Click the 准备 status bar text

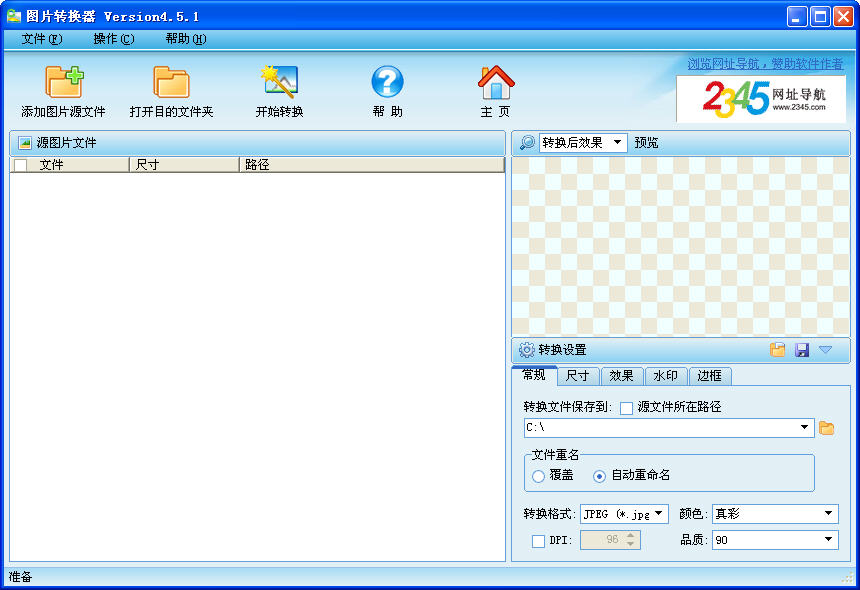pos(20,577)
